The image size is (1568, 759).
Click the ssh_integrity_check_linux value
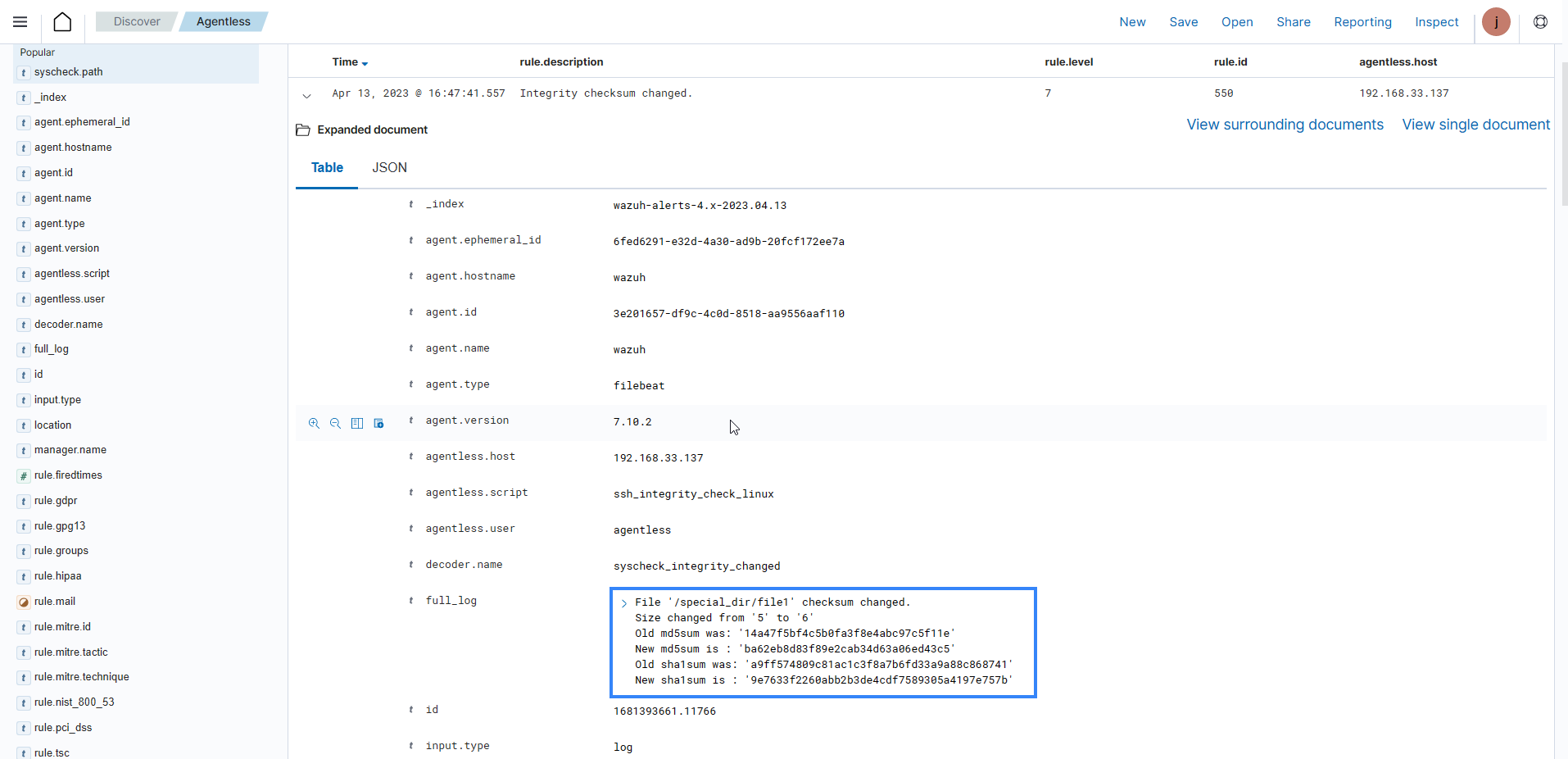click(693, 494)
